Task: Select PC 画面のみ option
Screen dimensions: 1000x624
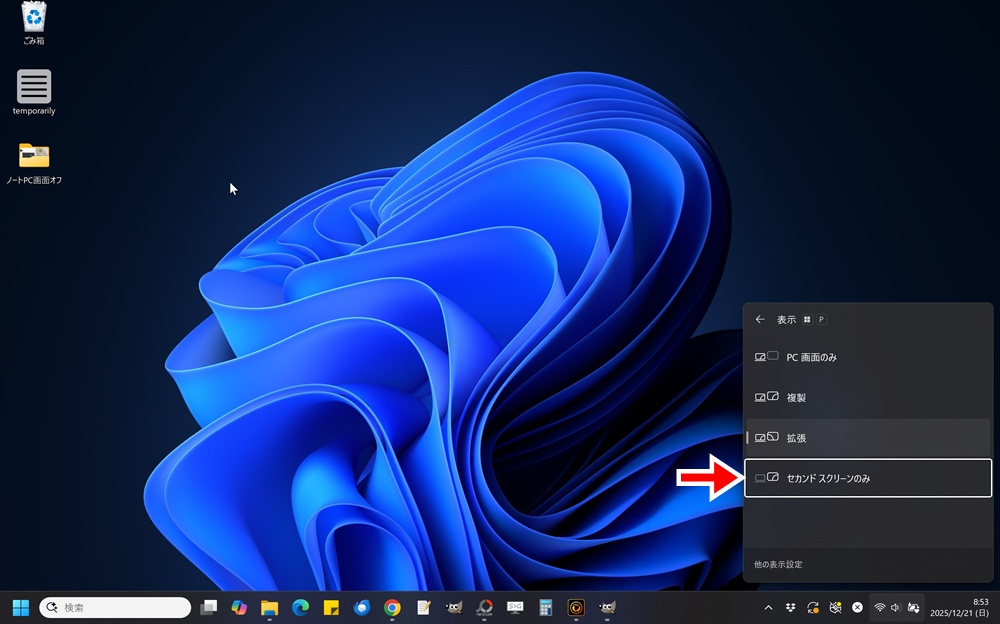Action: point(868,357)
